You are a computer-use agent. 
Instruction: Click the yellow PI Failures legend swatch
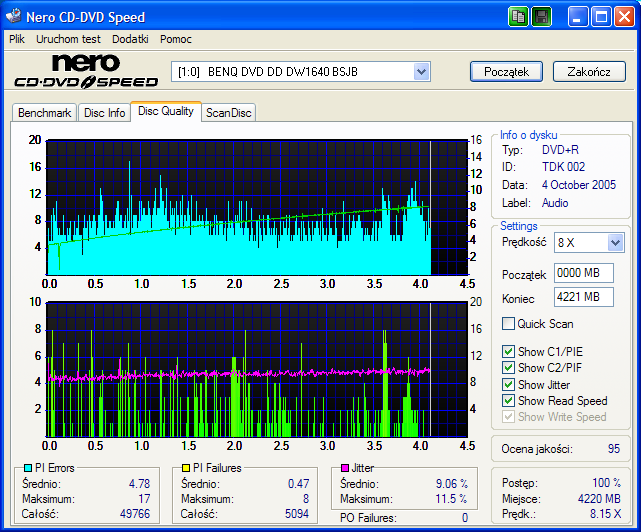click(x=186, y=468)
